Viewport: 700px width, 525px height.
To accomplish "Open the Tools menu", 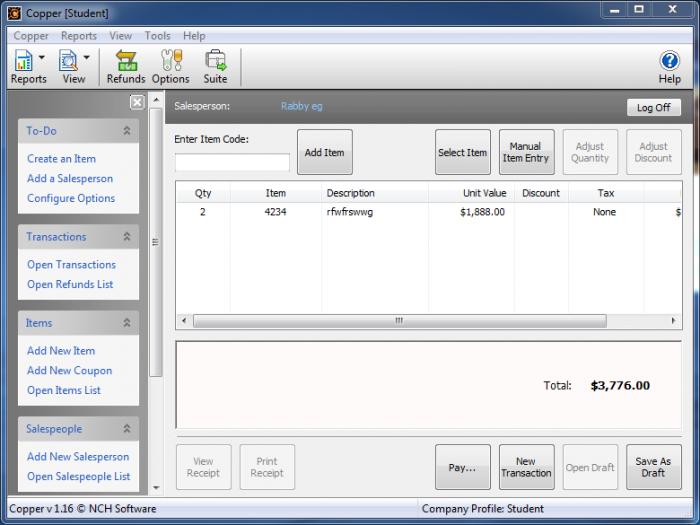I will pyautogui.click(x=158, y=36).
